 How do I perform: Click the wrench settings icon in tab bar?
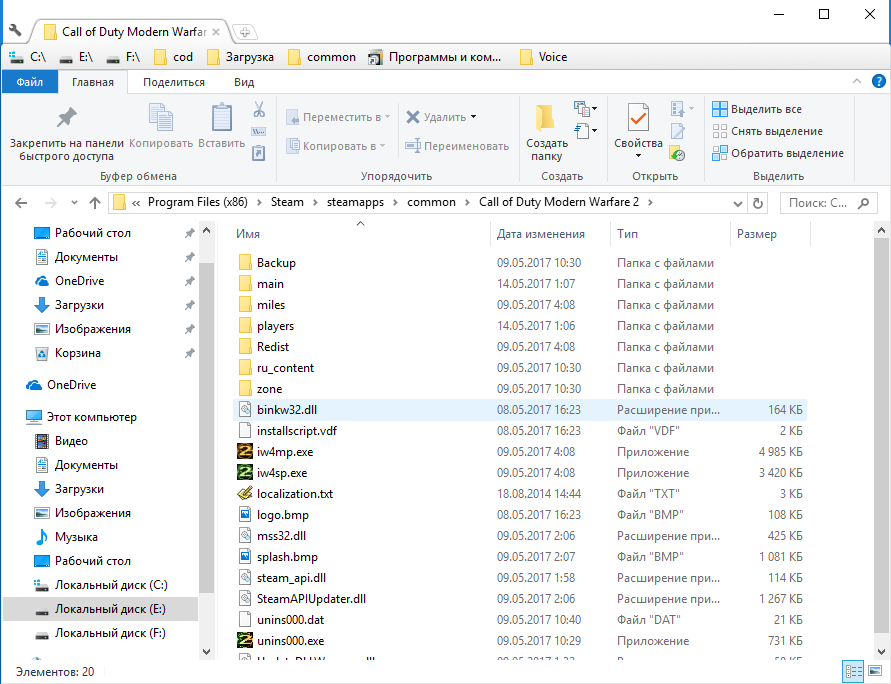point(15,31)
